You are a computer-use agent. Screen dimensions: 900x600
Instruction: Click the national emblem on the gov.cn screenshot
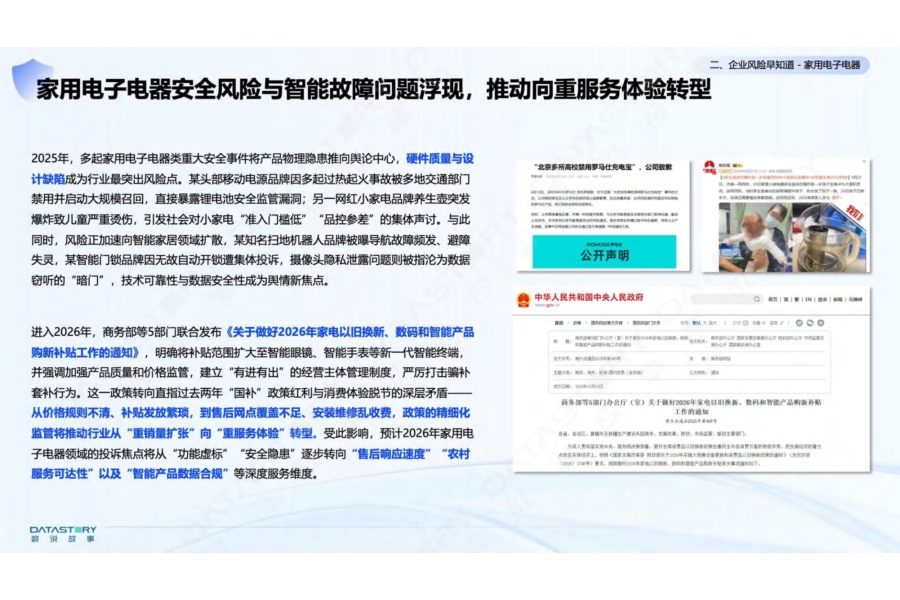pos(523,300)
